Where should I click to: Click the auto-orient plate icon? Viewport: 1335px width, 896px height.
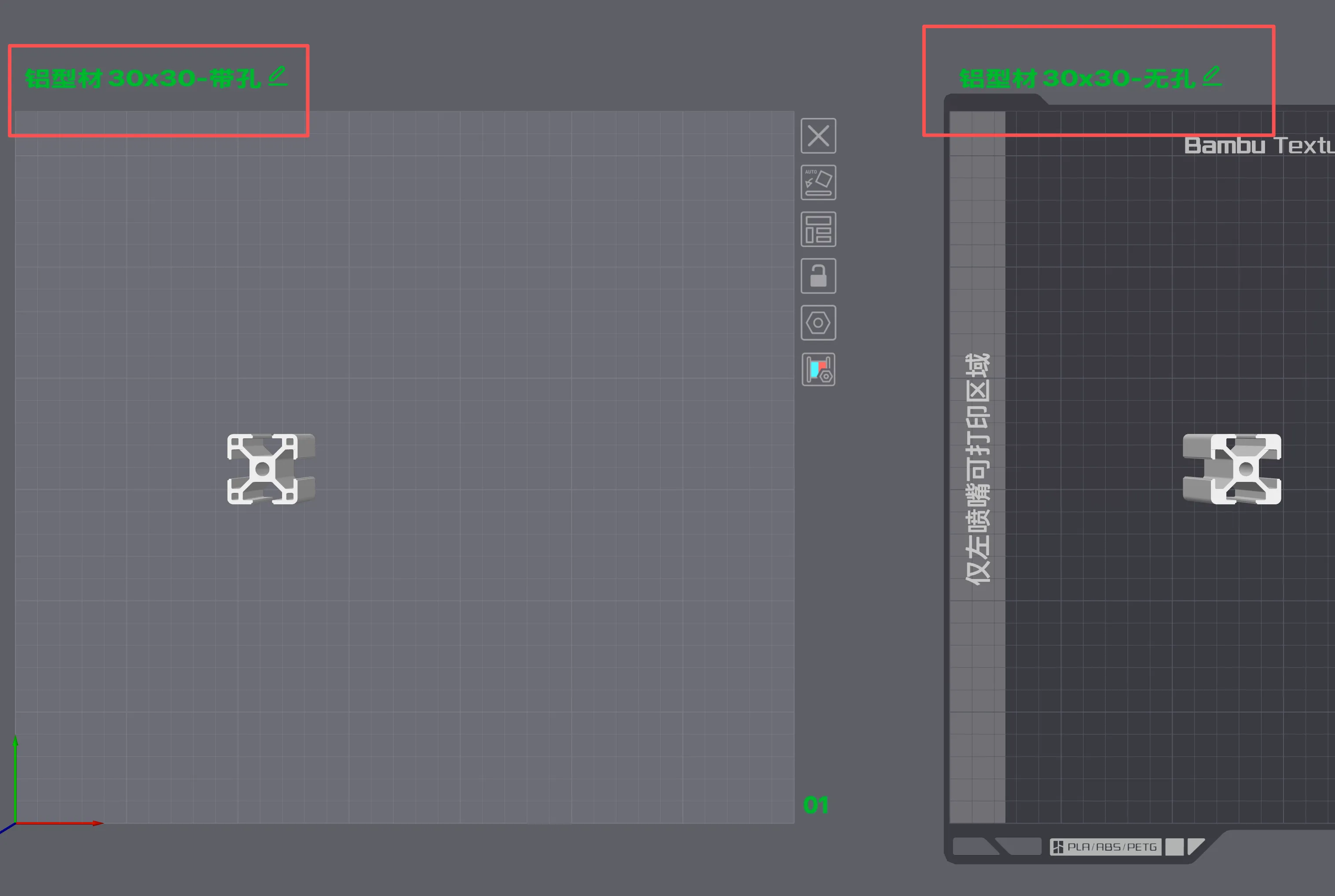tap(818, 183)
